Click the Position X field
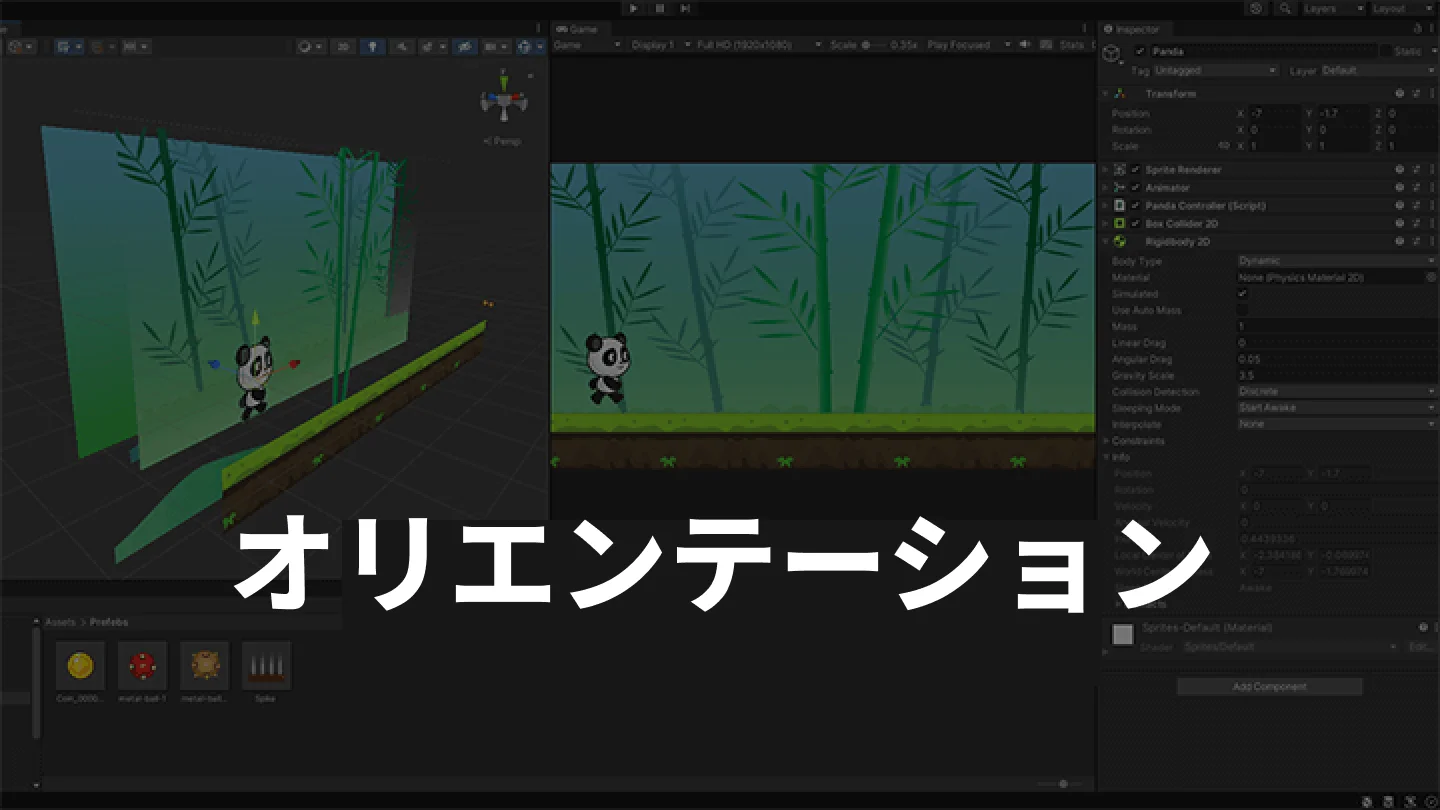 (1275, 114)
